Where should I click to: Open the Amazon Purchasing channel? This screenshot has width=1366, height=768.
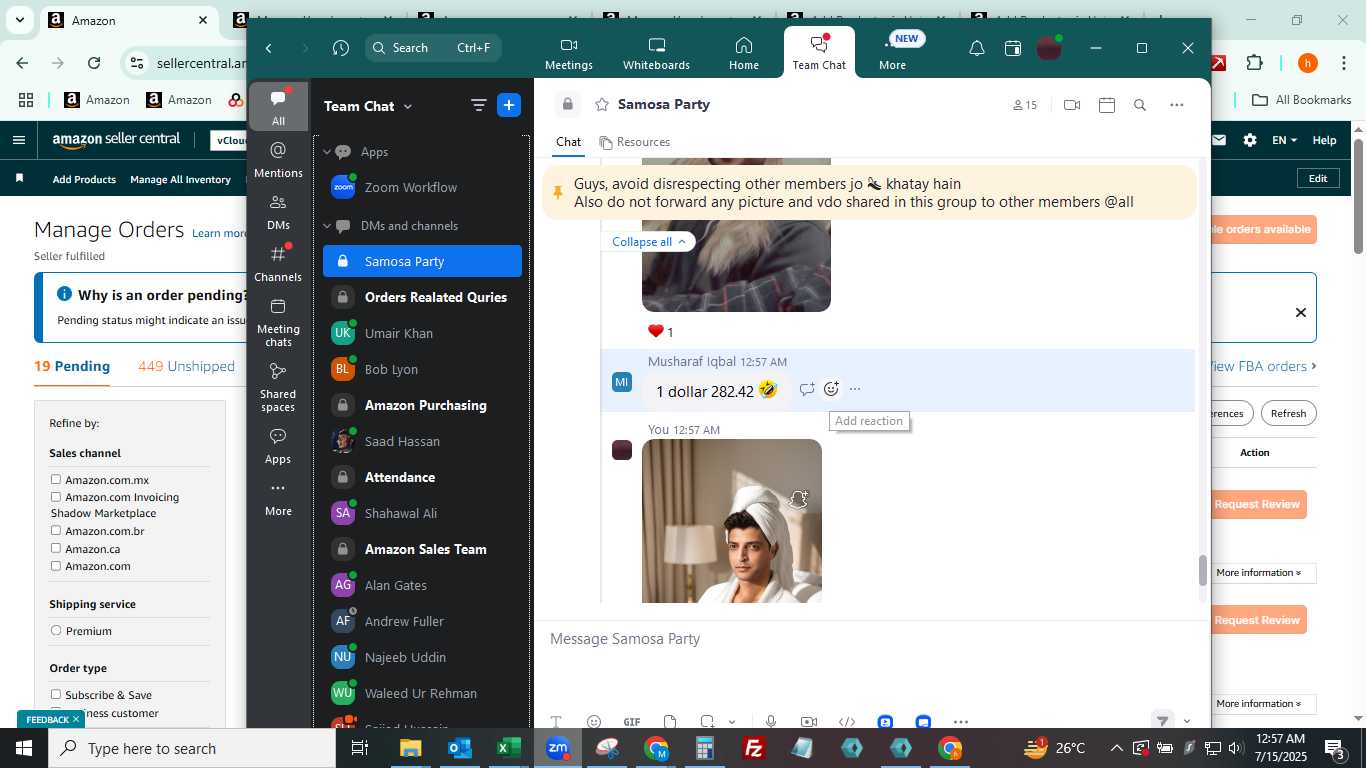422,405
